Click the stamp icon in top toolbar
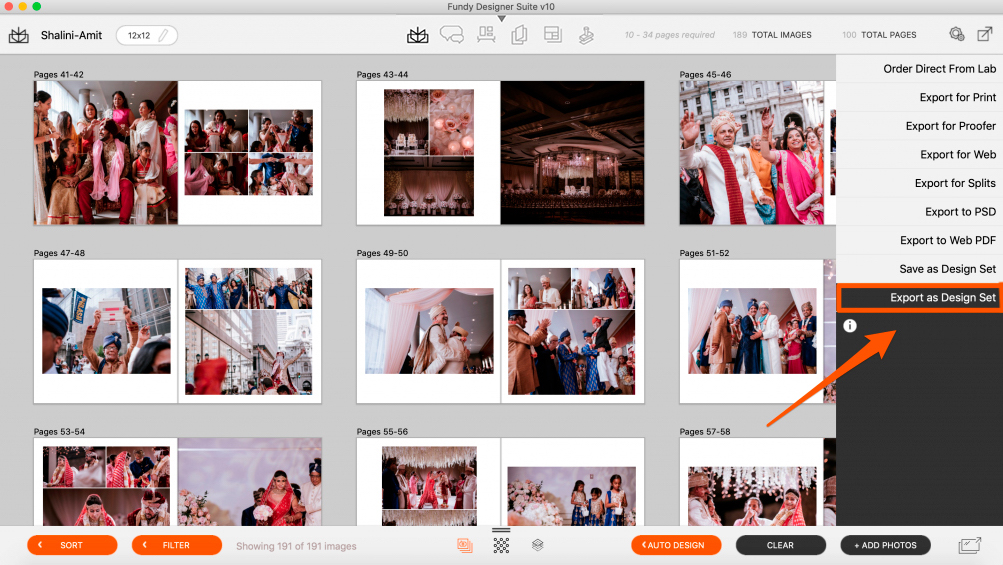This screenshot has height=565, width=1003. click(x=586, y=35)
